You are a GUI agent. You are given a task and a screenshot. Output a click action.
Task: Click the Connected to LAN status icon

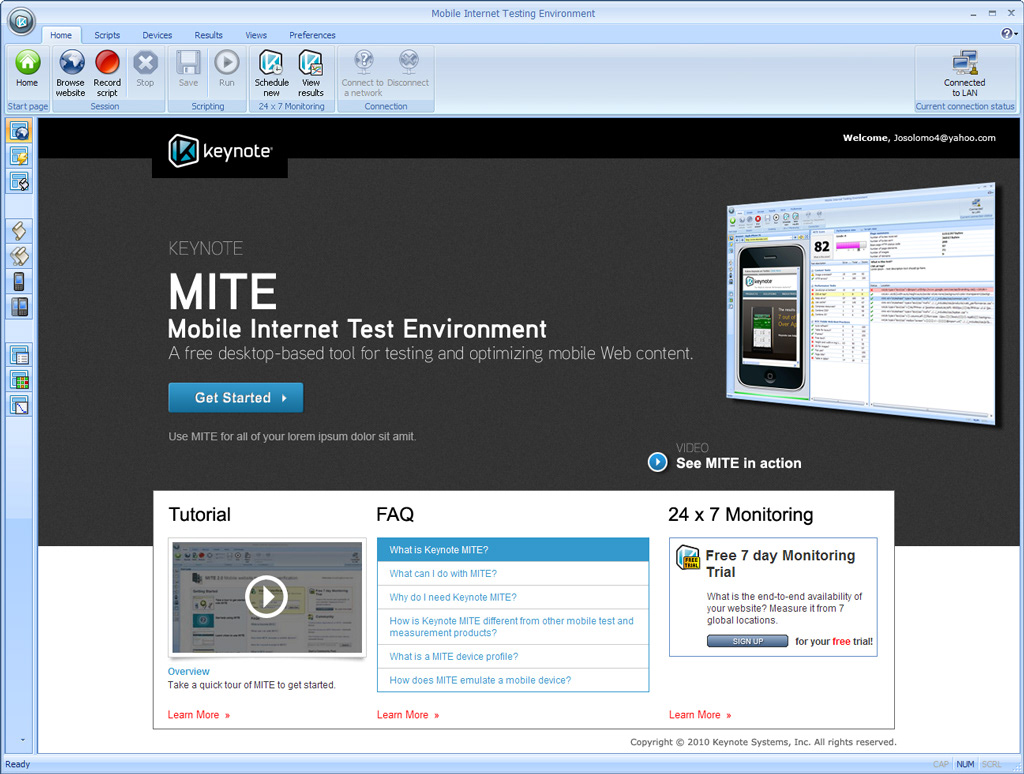[965, 73]
